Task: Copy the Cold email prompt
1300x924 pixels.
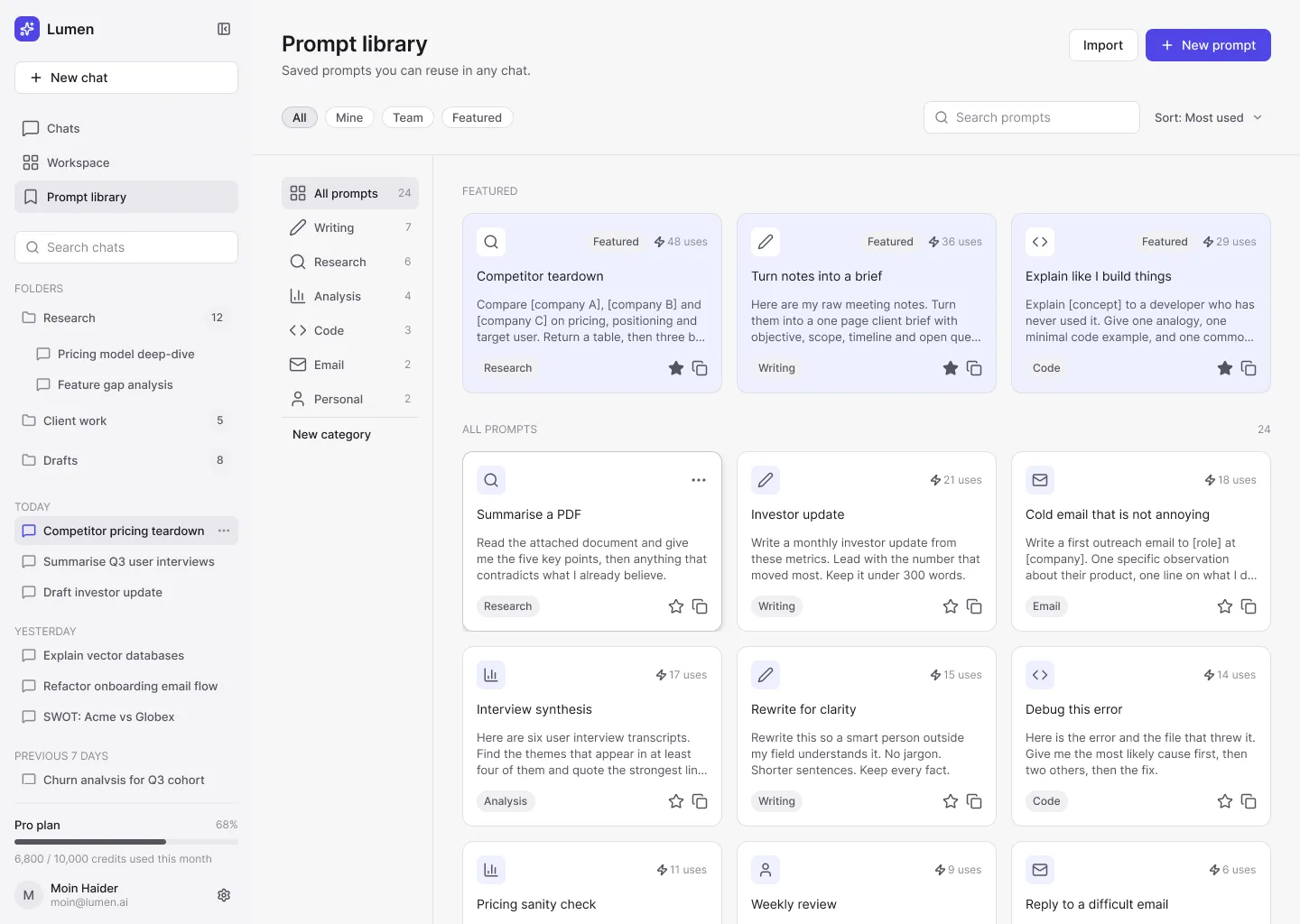Action: pos(1249,606)
